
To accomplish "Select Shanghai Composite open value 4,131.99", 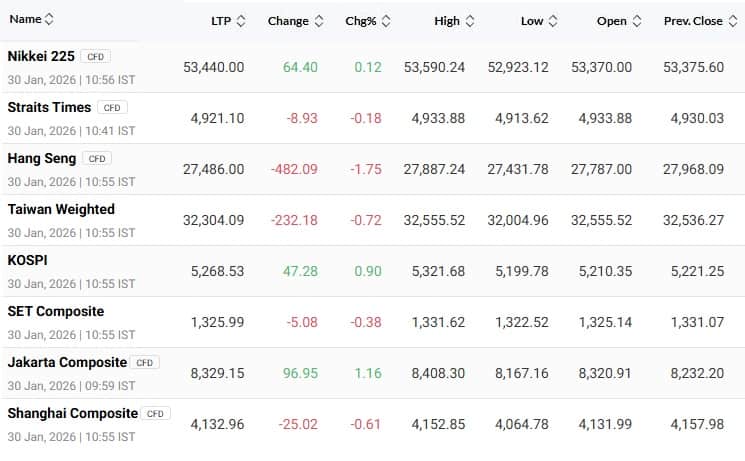I will click(x=605, y=424).
